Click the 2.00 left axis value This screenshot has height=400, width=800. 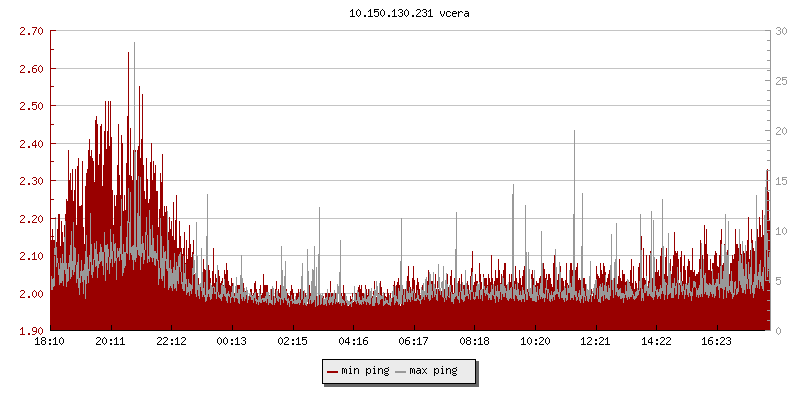pyautogui.click(x=31, y=294)
